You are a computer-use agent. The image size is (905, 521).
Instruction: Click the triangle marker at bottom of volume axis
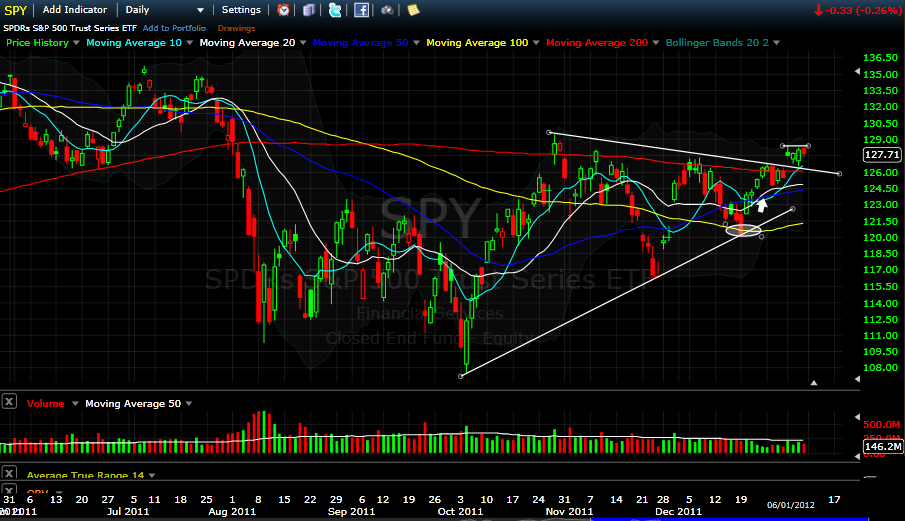[x=857, y=456]
